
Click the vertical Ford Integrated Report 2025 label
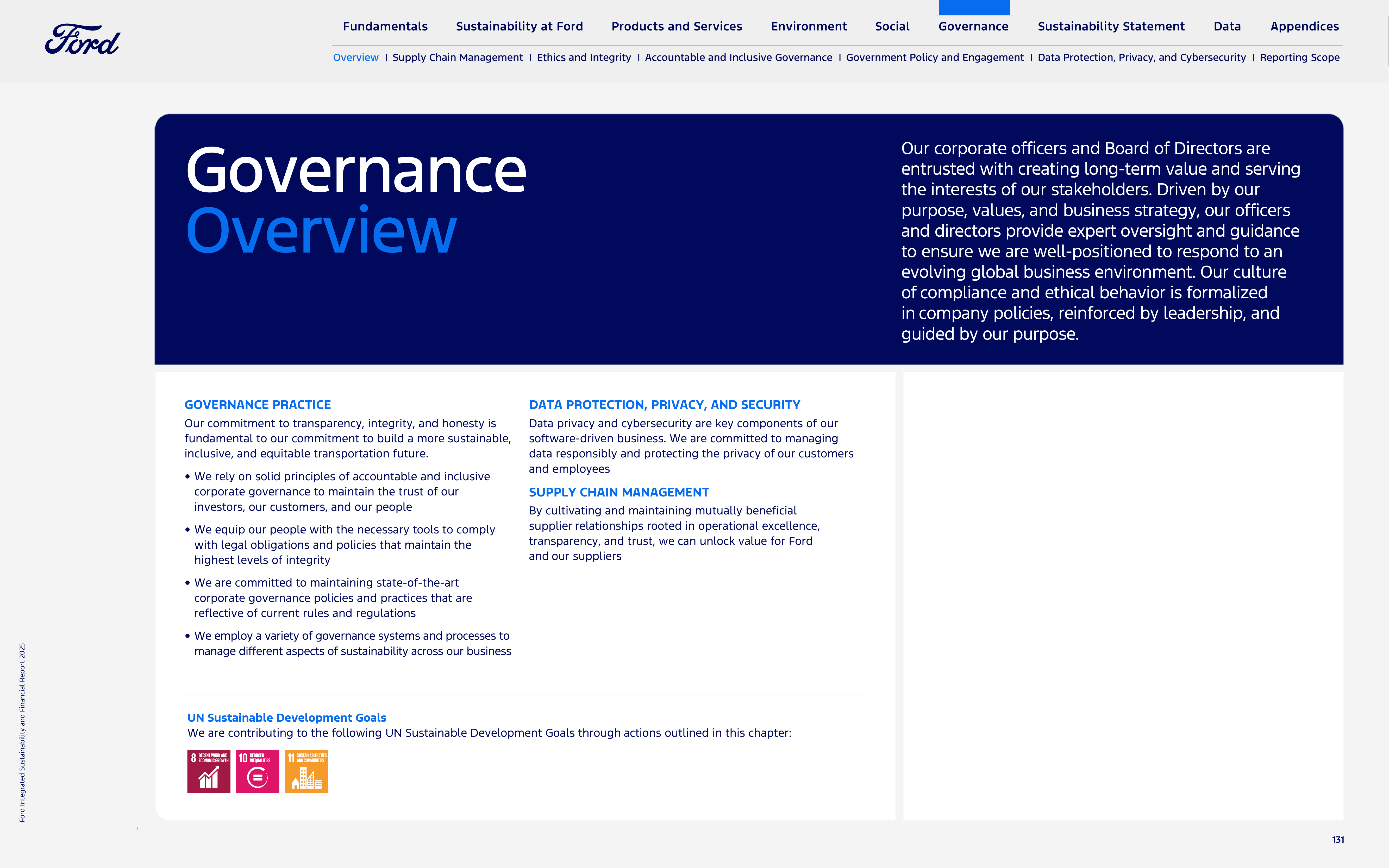[22, 733]
